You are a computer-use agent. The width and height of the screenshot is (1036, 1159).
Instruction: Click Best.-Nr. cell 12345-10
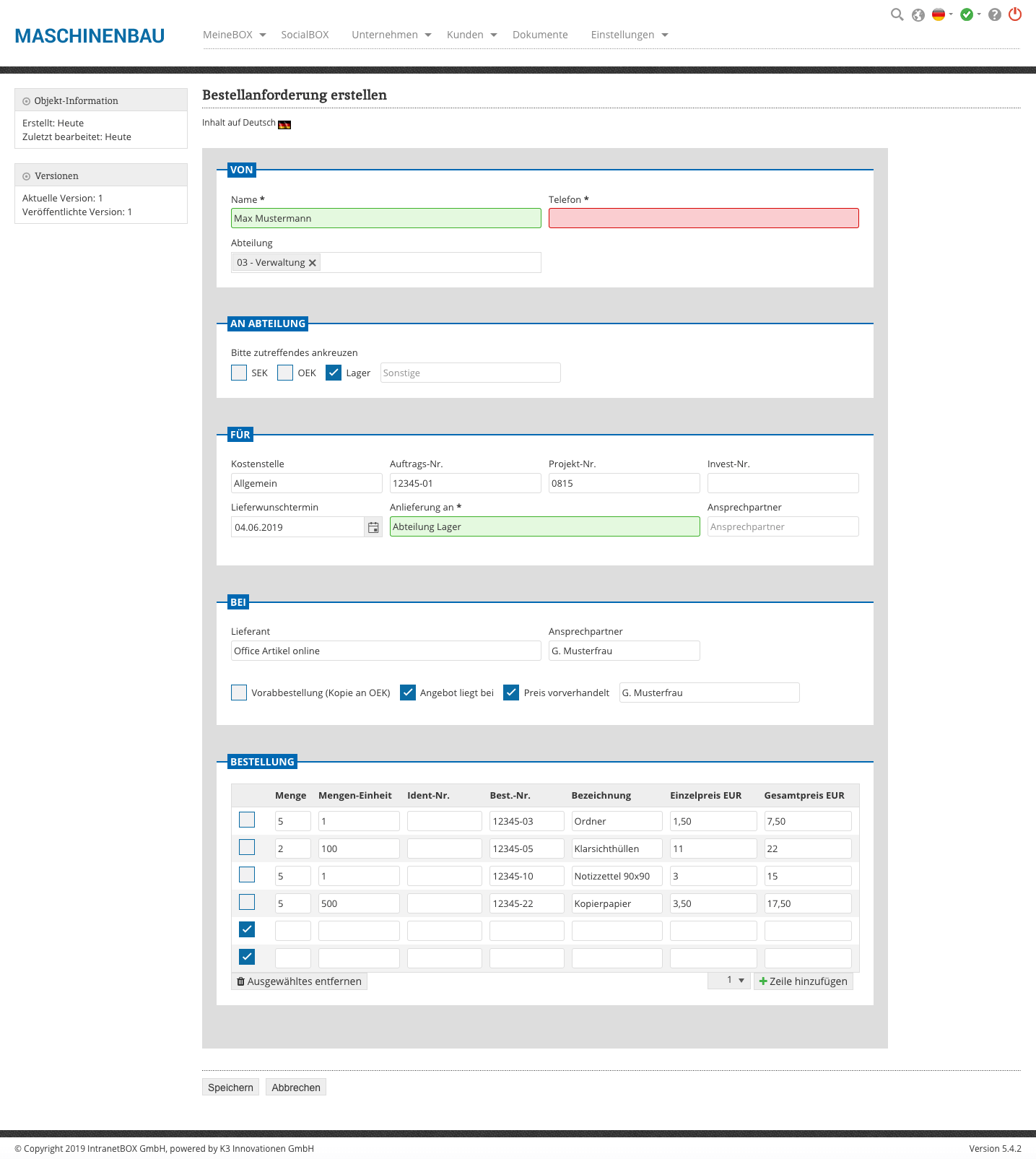(x=527, y=876)
